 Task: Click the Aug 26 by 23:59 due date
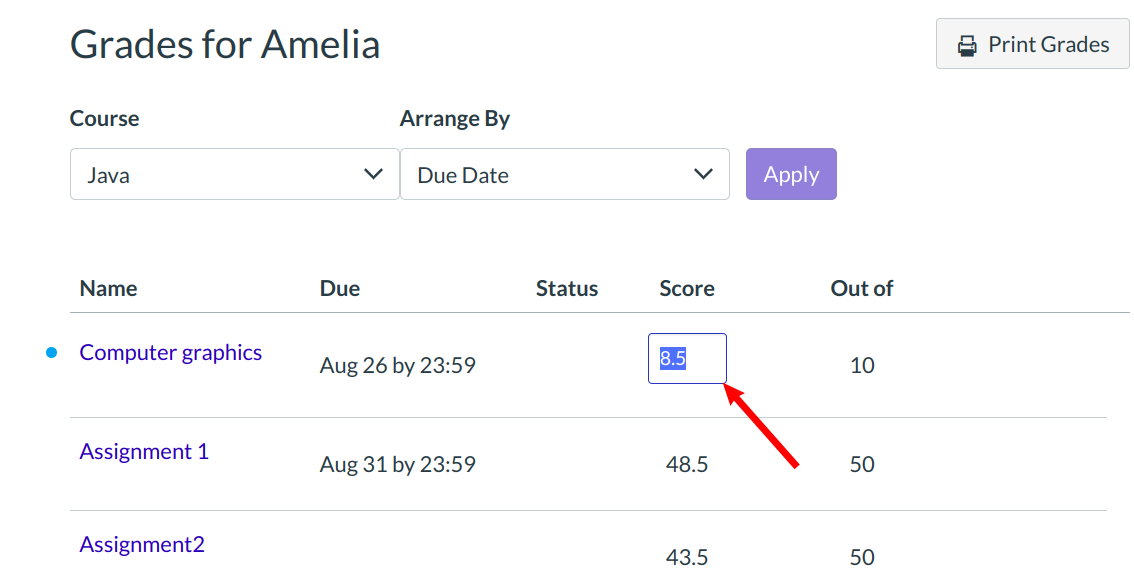[x=397, y=366]
